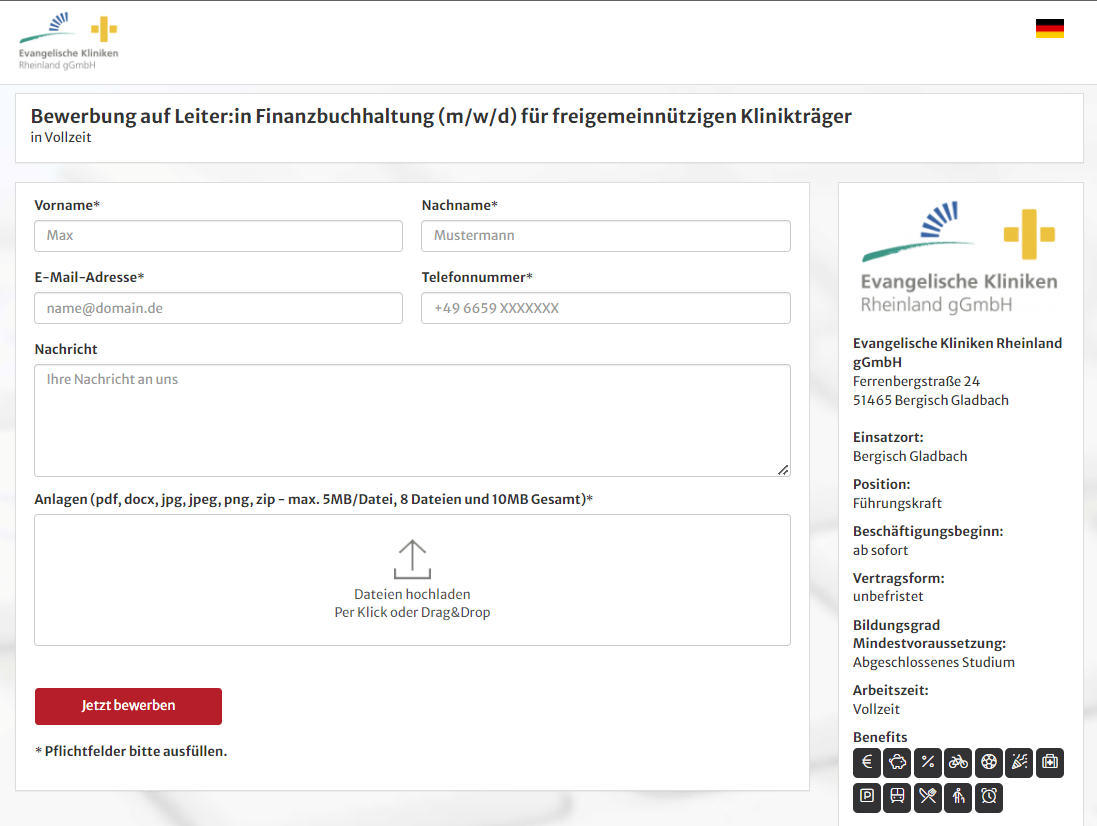Select the E-Mail-Adresse input field
Viewport: 1097px width, 826px height.
[x=218, y=308]
